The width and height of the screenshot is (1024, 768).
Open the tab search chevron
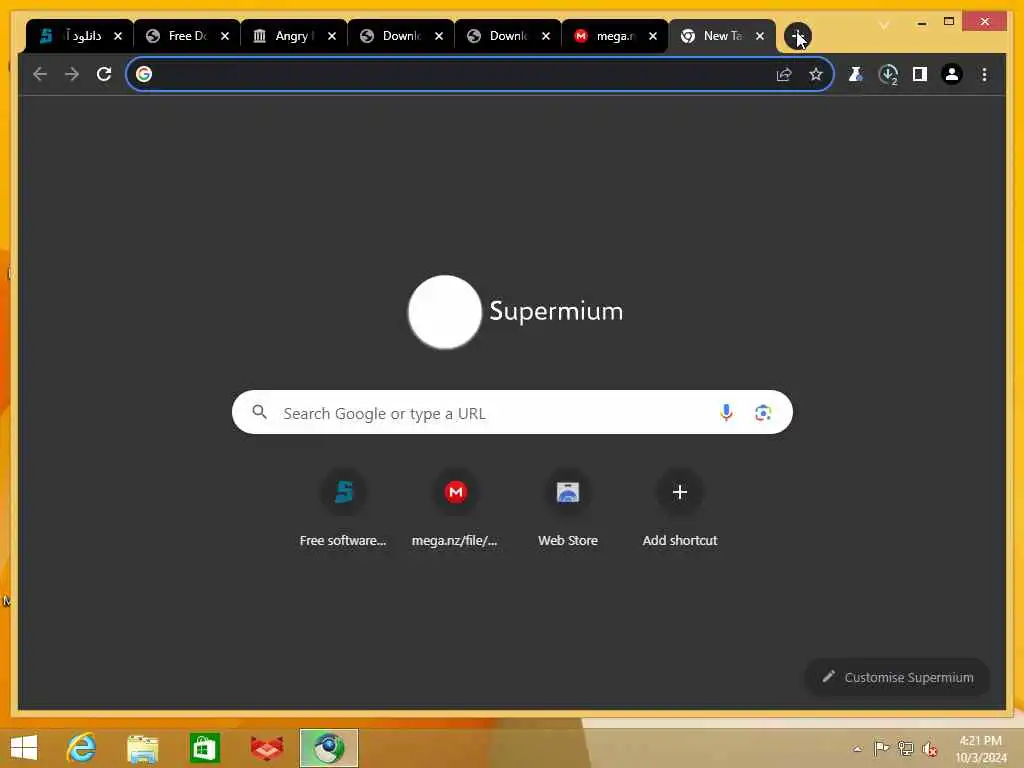pyautogui.click(x=884, y=25)
